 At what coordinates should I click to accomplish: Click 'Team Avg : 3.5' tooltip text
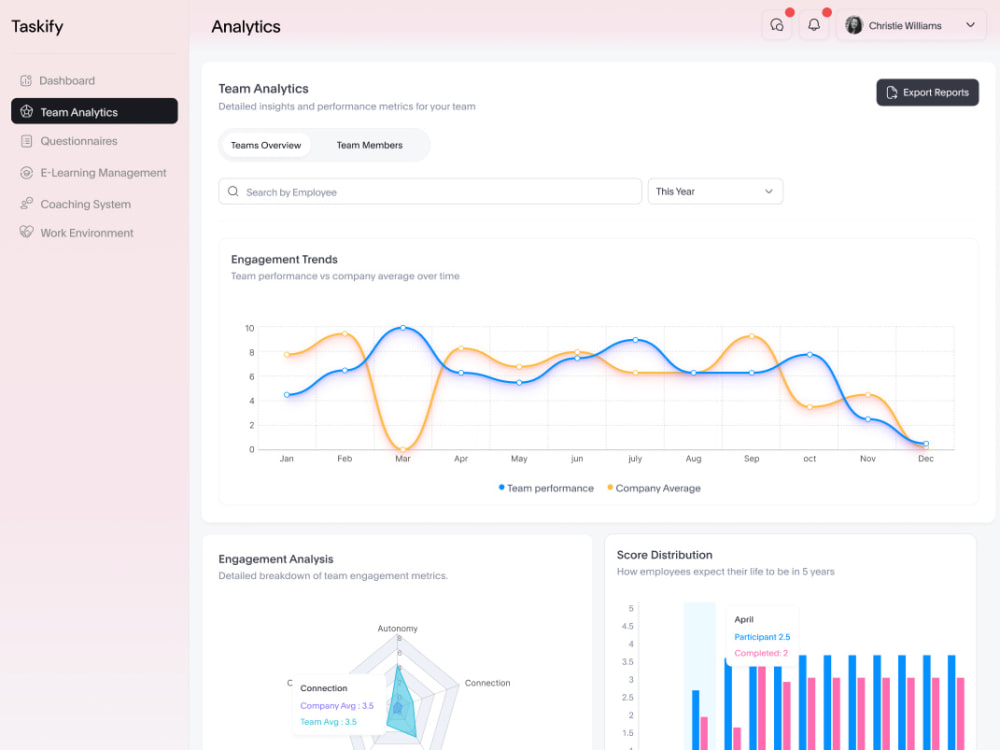coord(328,722)
